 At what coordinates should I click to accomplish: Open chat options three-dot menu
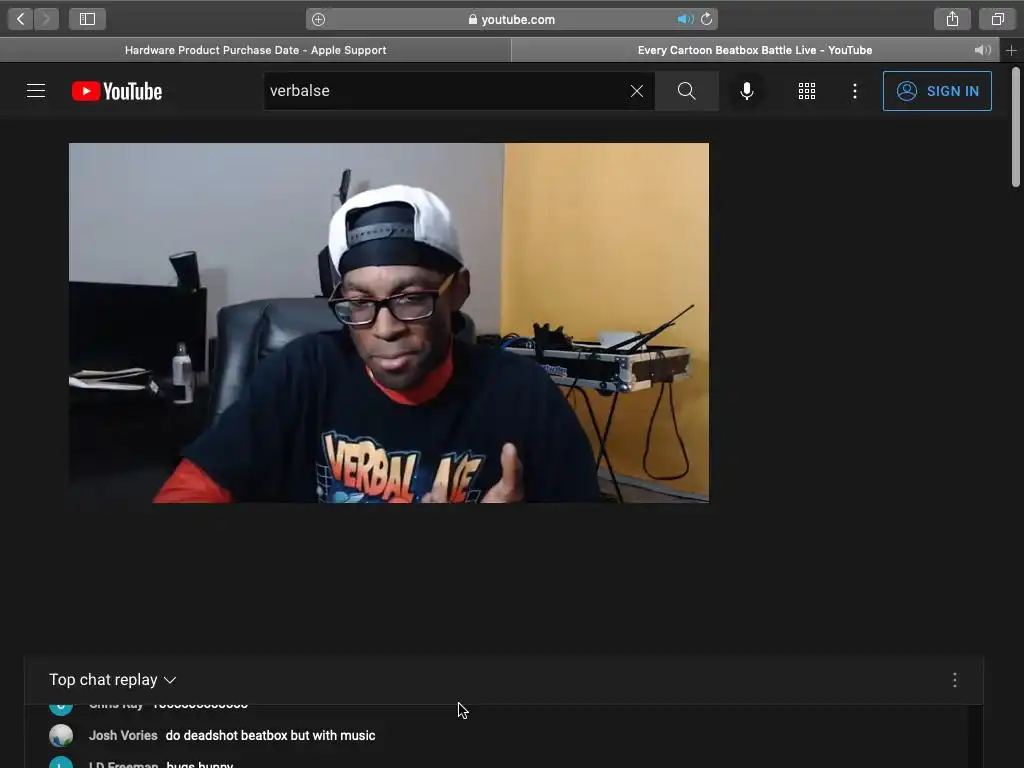click(955, 680)
